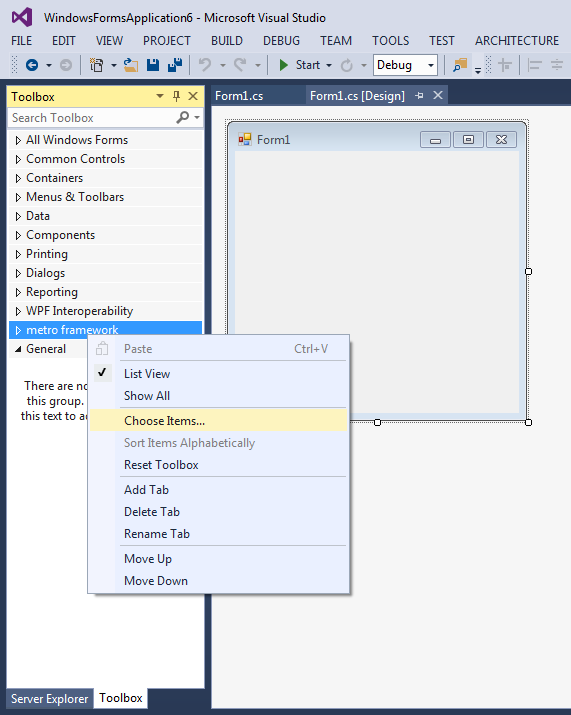This screenshot has width=571, height=715.
Task: Collapse the General toolbox group
Action: [18, 349]
